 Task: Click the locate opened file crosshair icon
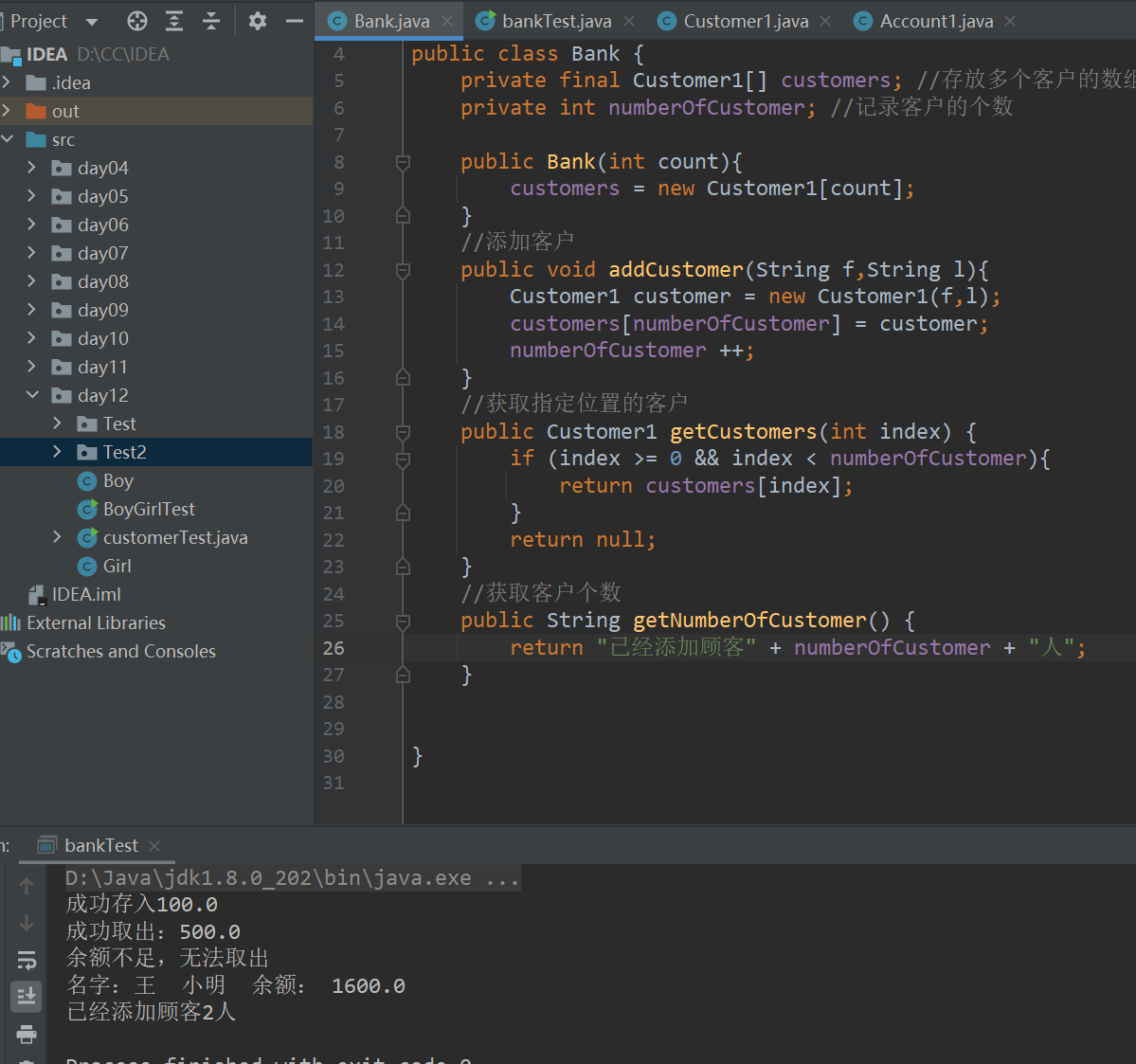[137, 21]
